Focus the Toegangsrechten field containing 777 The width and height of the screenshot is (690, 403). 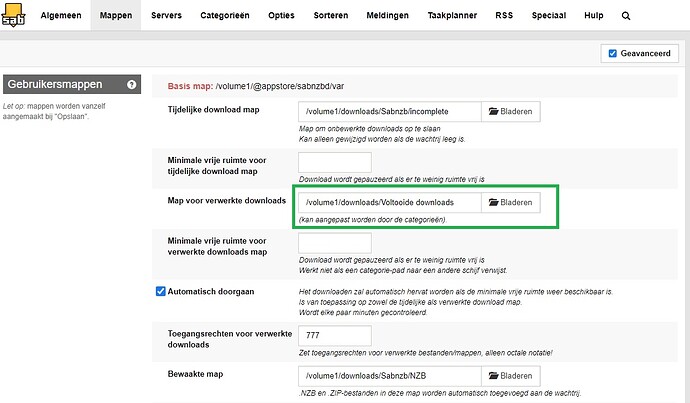pyautogui.click(x=335, y=337)
